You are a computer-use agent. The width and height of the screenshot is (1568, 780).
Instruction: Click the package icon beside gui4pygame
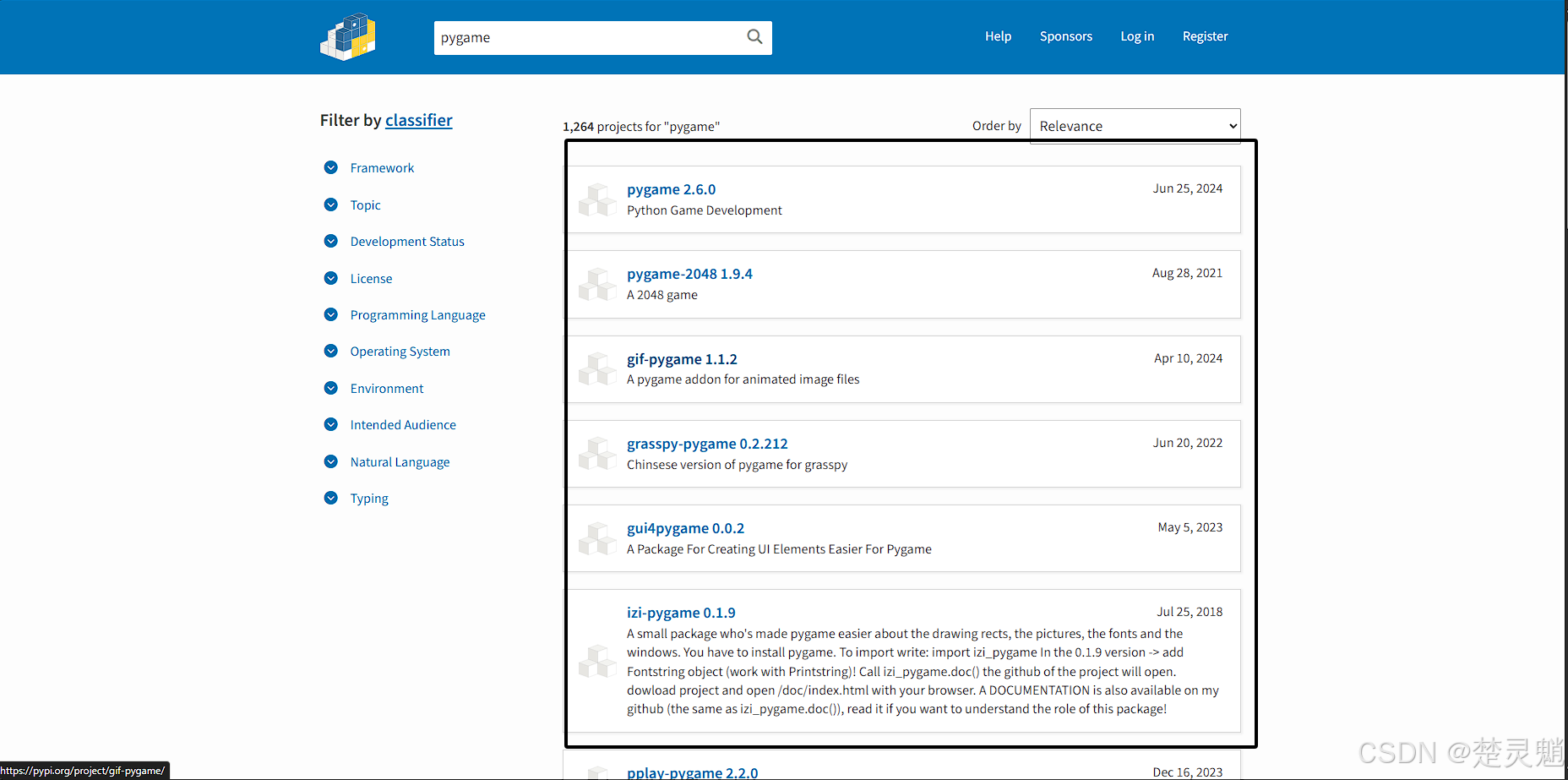597,538
